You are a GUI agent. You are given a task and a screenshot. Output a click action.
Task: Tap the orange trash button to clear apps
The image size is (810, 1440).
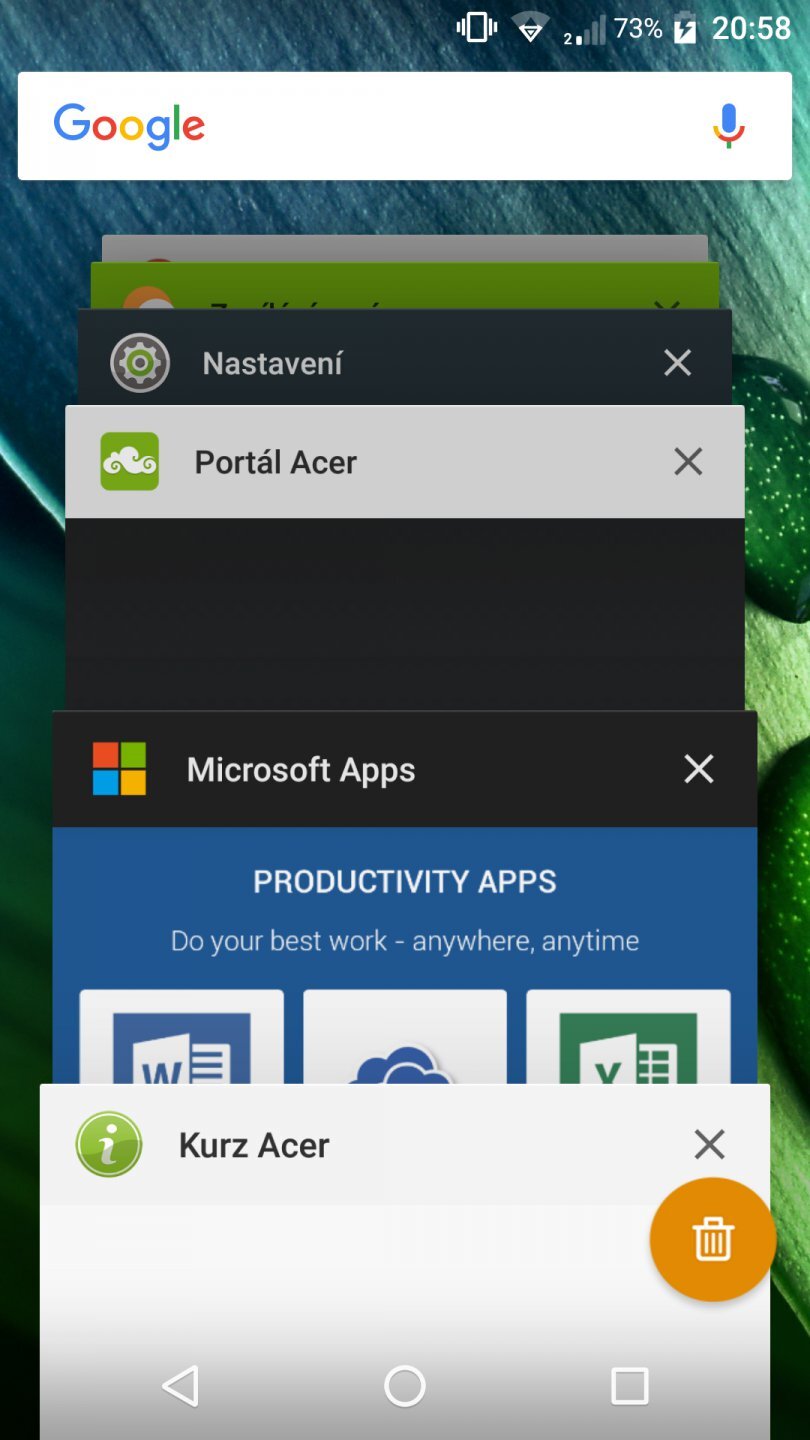tap(711, 1239)
